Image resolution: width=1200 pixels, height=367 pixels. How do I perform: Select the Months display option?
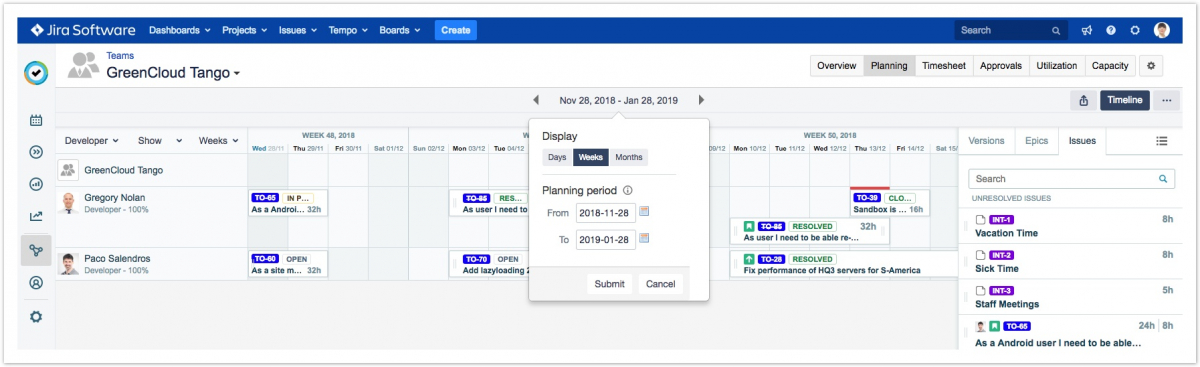coord(628,157)
